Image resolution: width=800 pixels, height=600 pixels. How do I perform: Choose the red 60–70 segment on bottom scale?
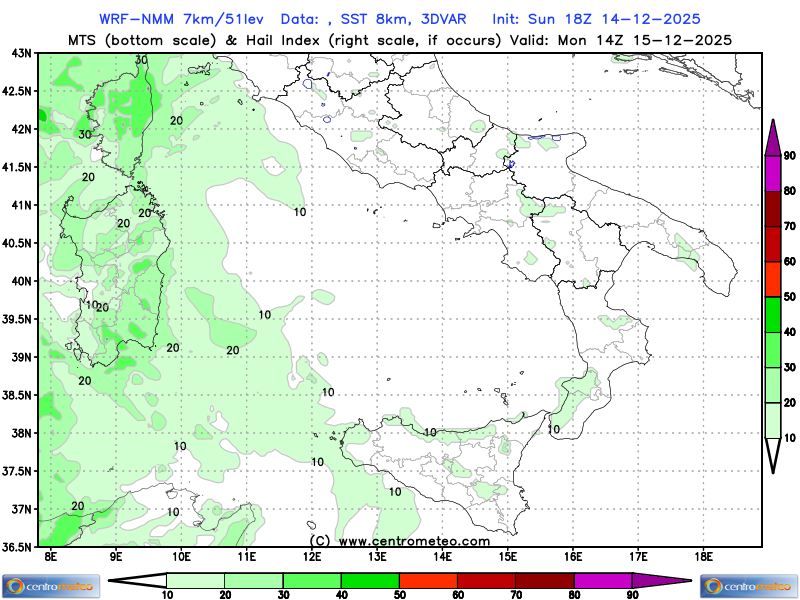(x=486, y=580)
